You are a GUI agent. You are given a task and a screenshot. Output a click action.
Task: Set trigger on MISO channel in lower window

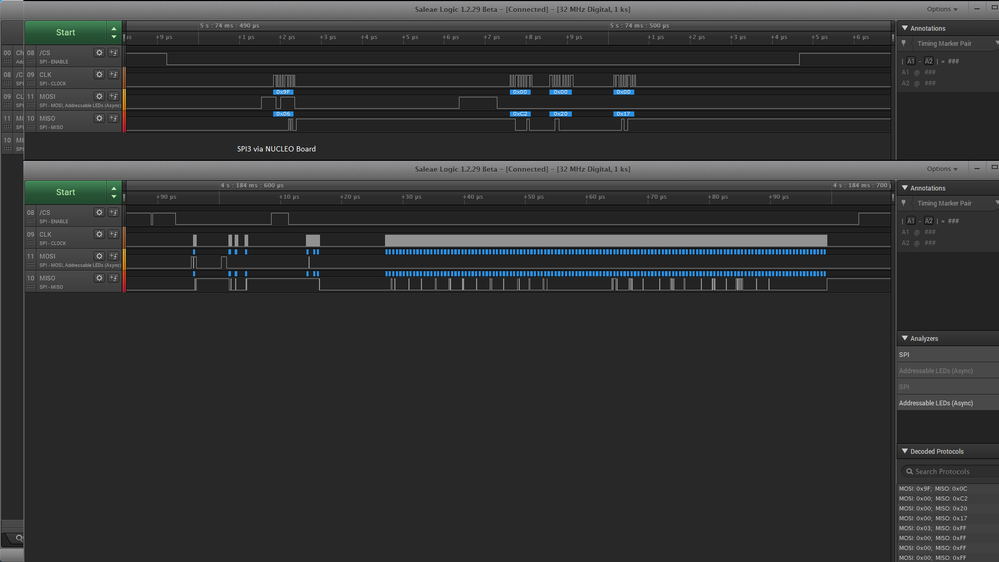coord(113,278)
